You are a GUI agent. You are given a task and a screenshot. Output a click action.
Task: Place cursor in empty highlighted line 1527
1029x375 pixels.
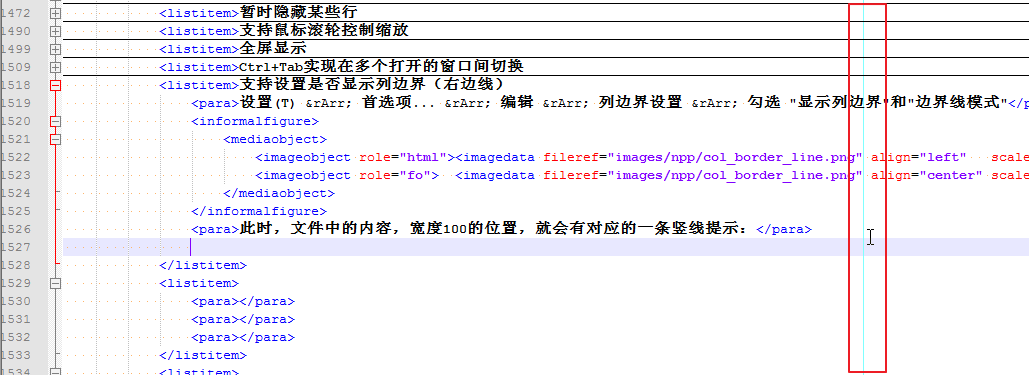[546, 247]
